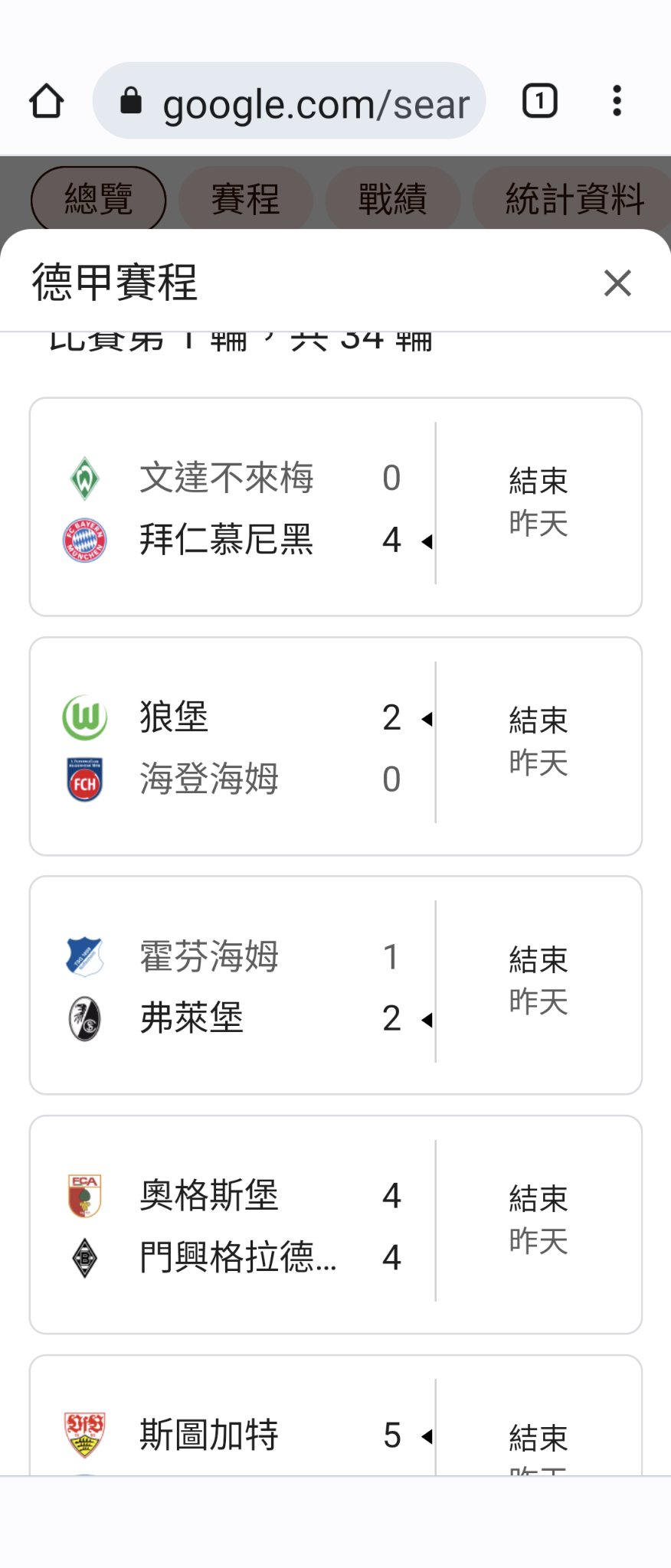Viewport: 671px width, 1568px height.
Task: Open the tab switcher button
Action: [539, 101]
